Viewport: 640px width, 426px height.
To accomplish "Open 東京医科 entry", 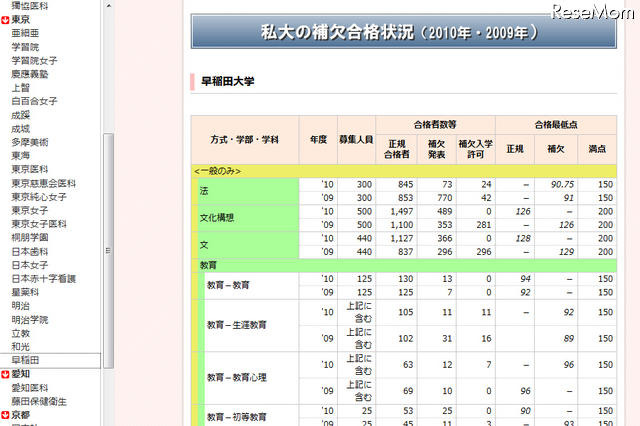I will 30,169.
